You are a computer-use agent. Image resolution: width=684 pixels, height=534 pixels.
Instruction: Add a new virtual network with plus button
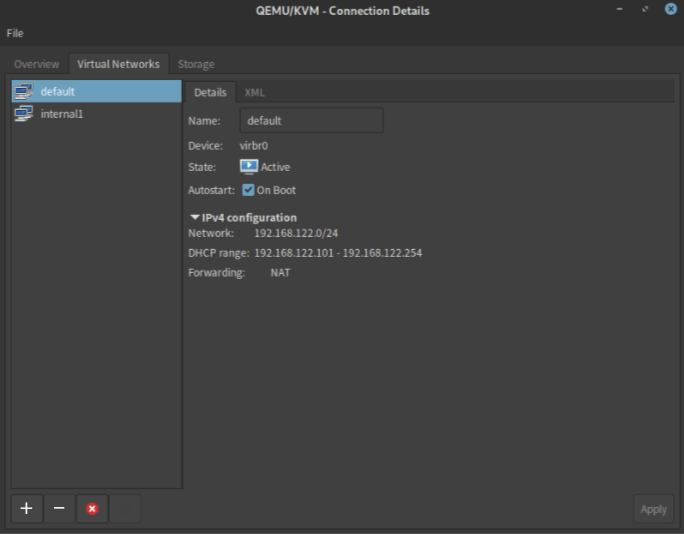pyautogui.click(x=27, y=508)
